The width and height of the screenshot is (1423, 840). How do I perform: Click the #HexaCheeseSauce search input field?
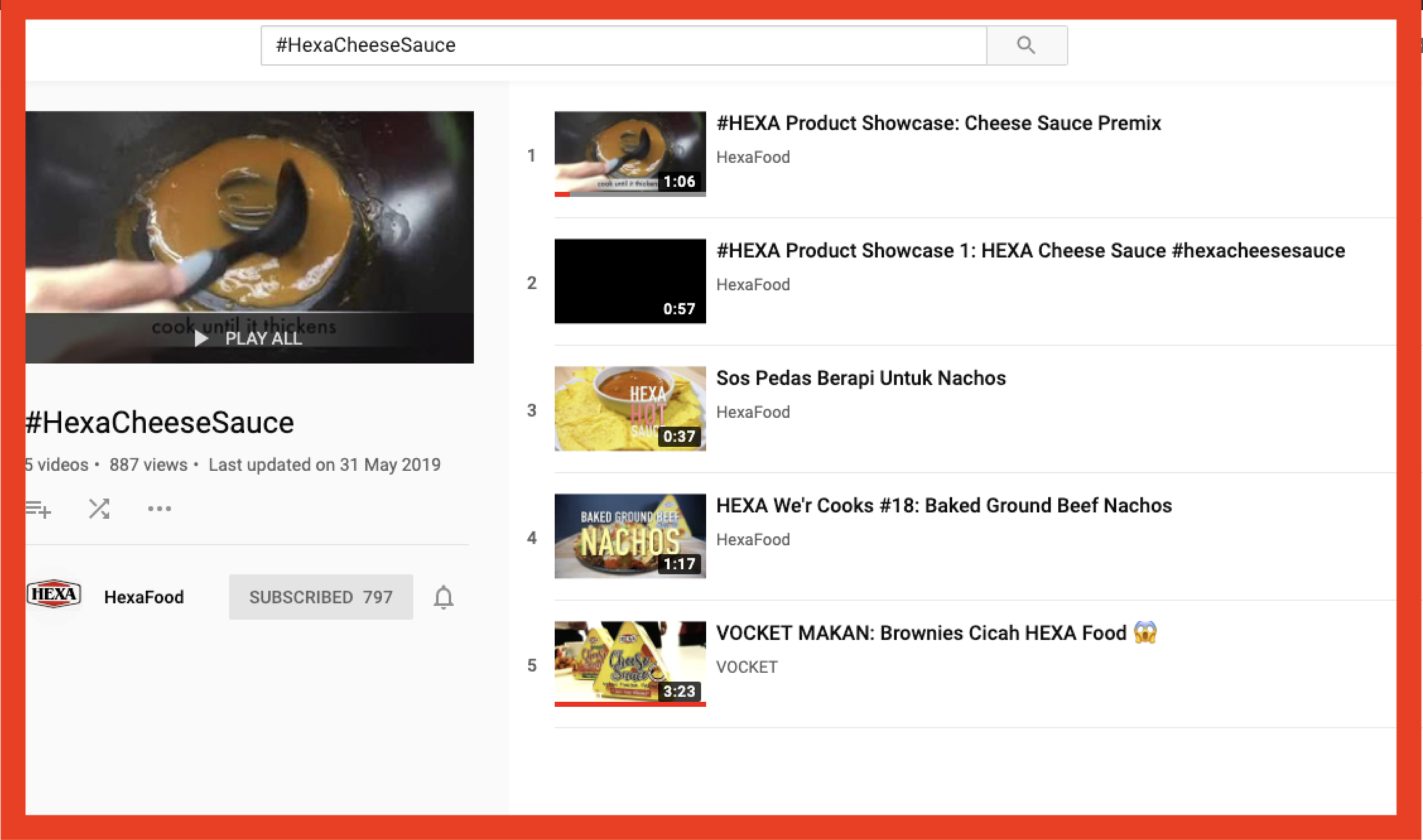[623, 45]
